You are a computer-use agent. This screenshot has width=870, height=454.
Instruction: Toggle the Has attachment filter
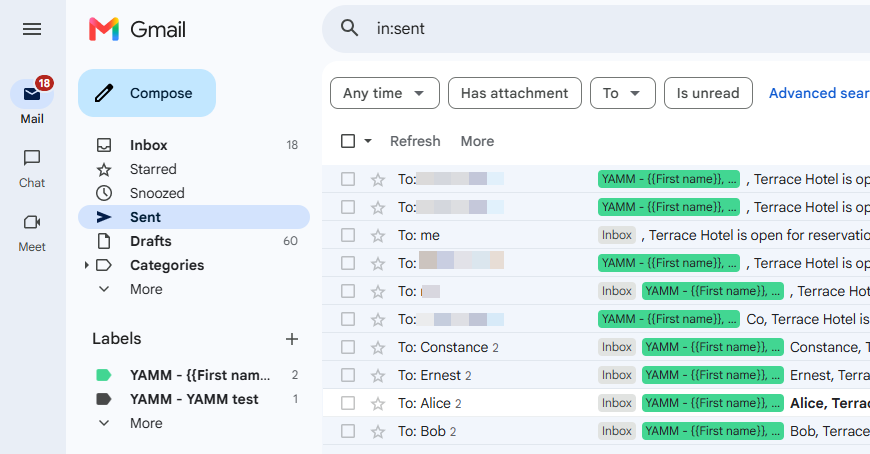[515, 93]
